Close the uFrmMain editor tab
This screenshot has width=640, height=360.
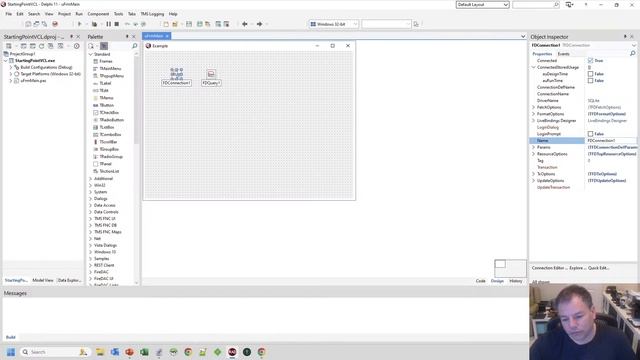pyautogui.click(x=167, y=36)
